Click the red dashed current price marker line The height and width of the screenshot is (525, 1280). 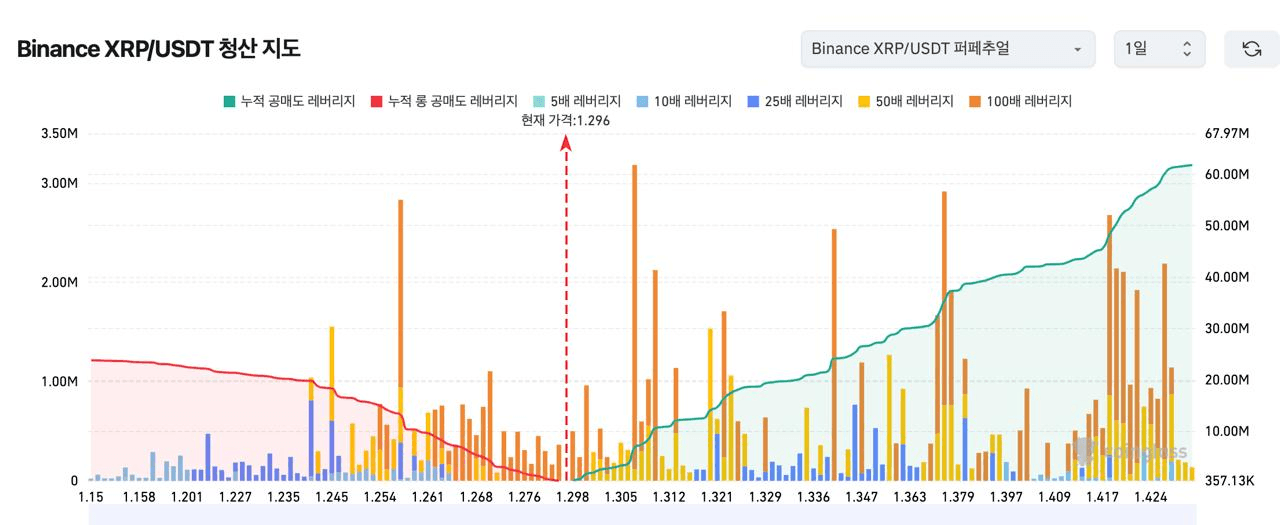[x=566, y=310]
